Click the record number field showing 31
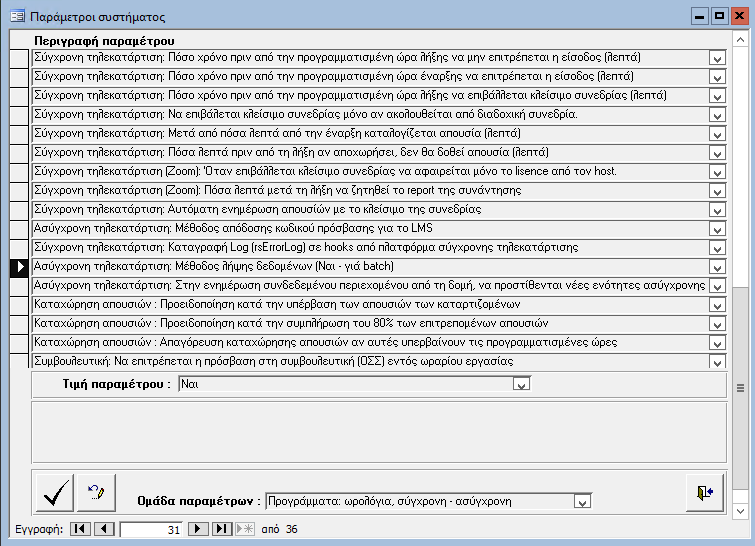755x546 pixels. pyautogui.click(x=150, y=529)
